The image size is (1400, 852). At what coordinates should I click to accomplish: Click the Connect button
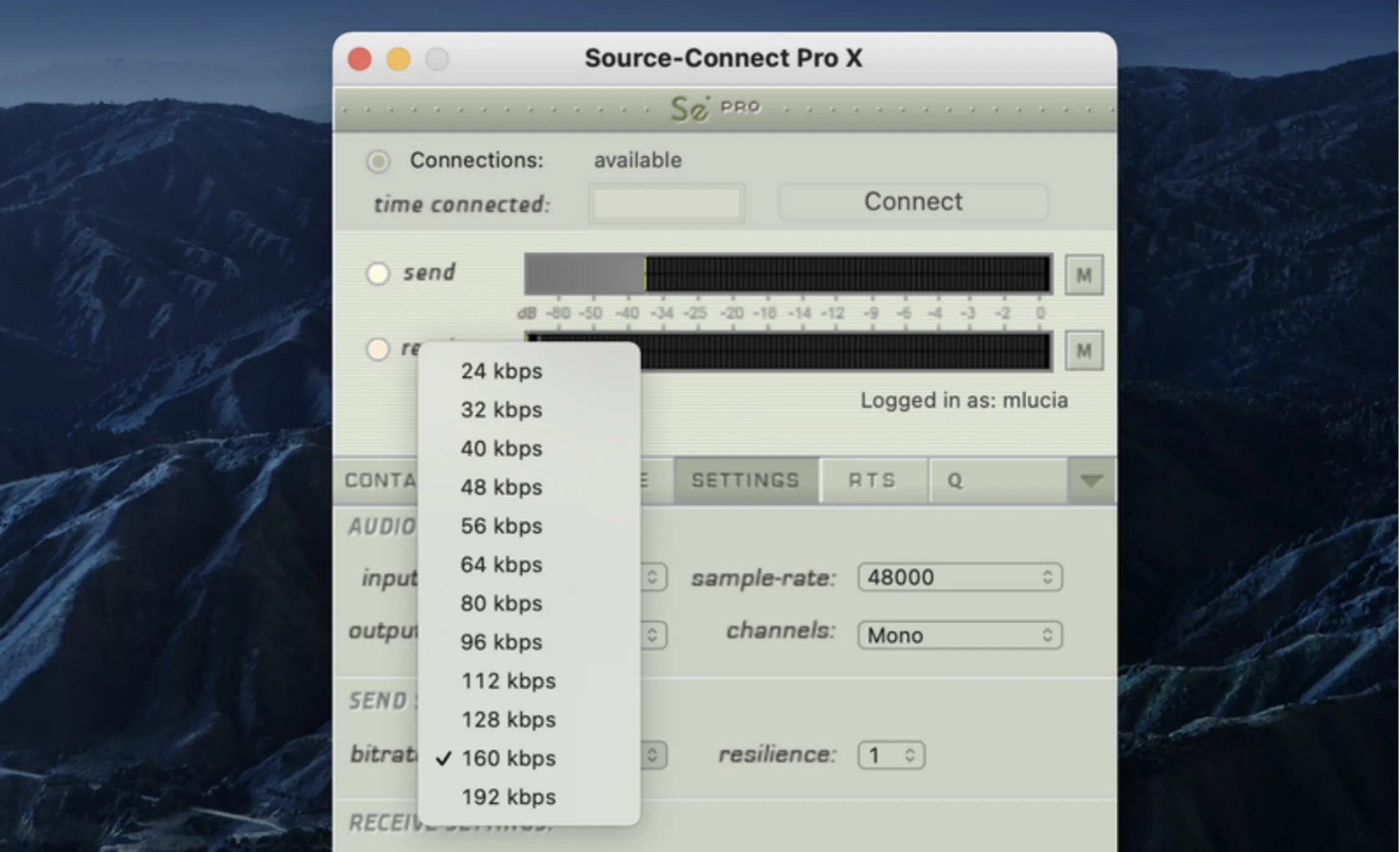(x=913, y=201)
